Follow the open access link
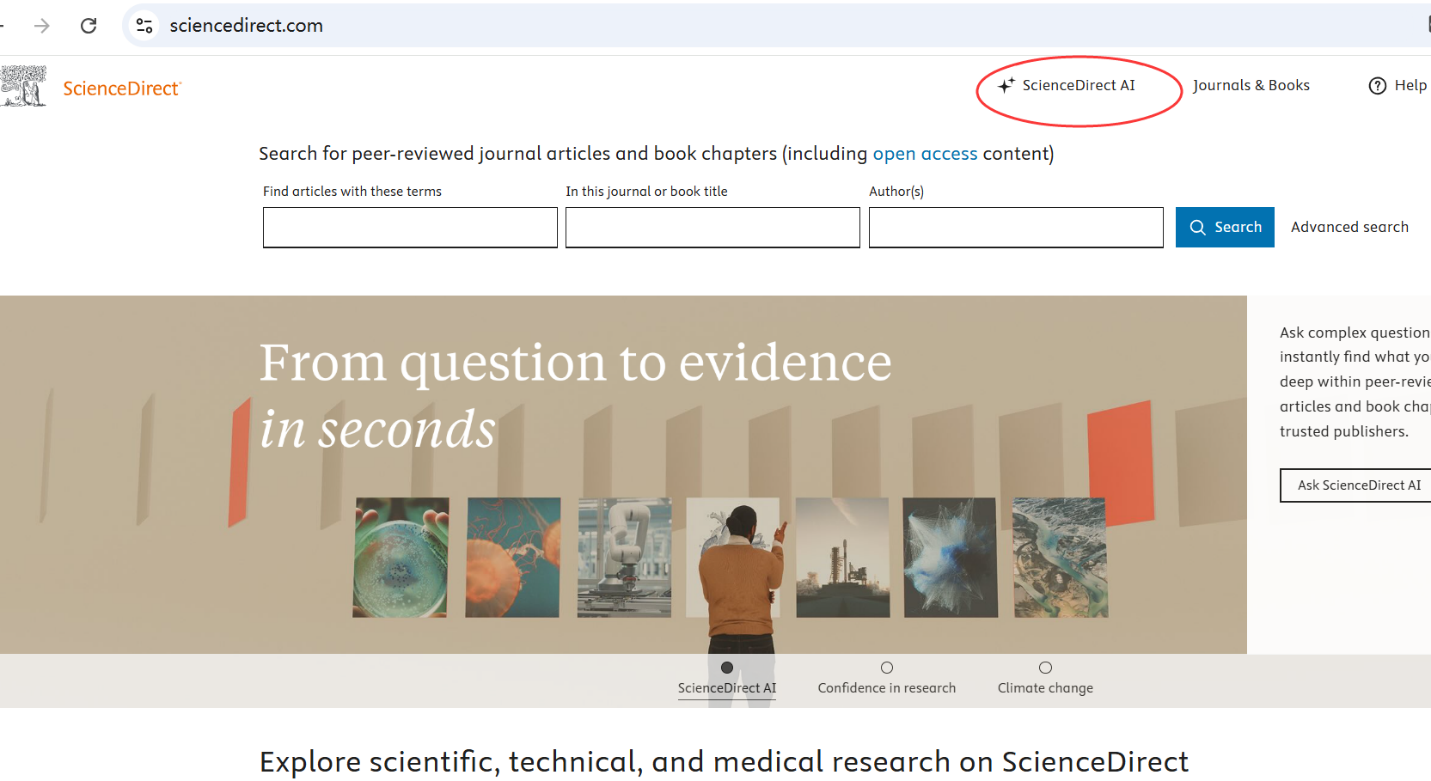1431x781 pixels. (925, 153)
